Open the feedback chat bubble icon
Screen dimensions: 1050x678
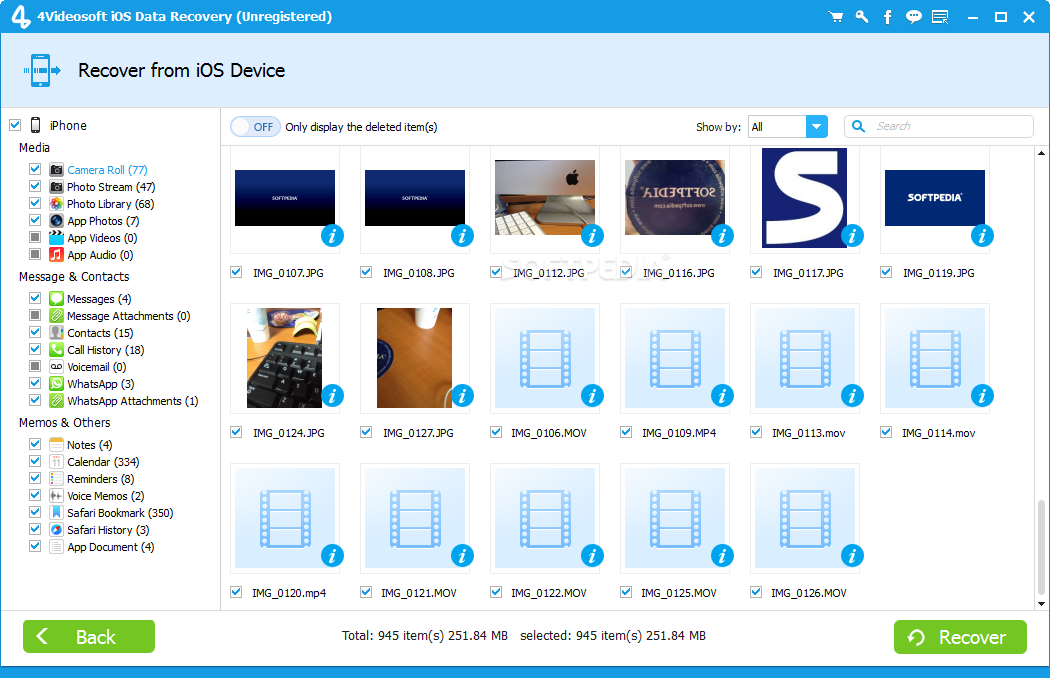pos(913,17)
